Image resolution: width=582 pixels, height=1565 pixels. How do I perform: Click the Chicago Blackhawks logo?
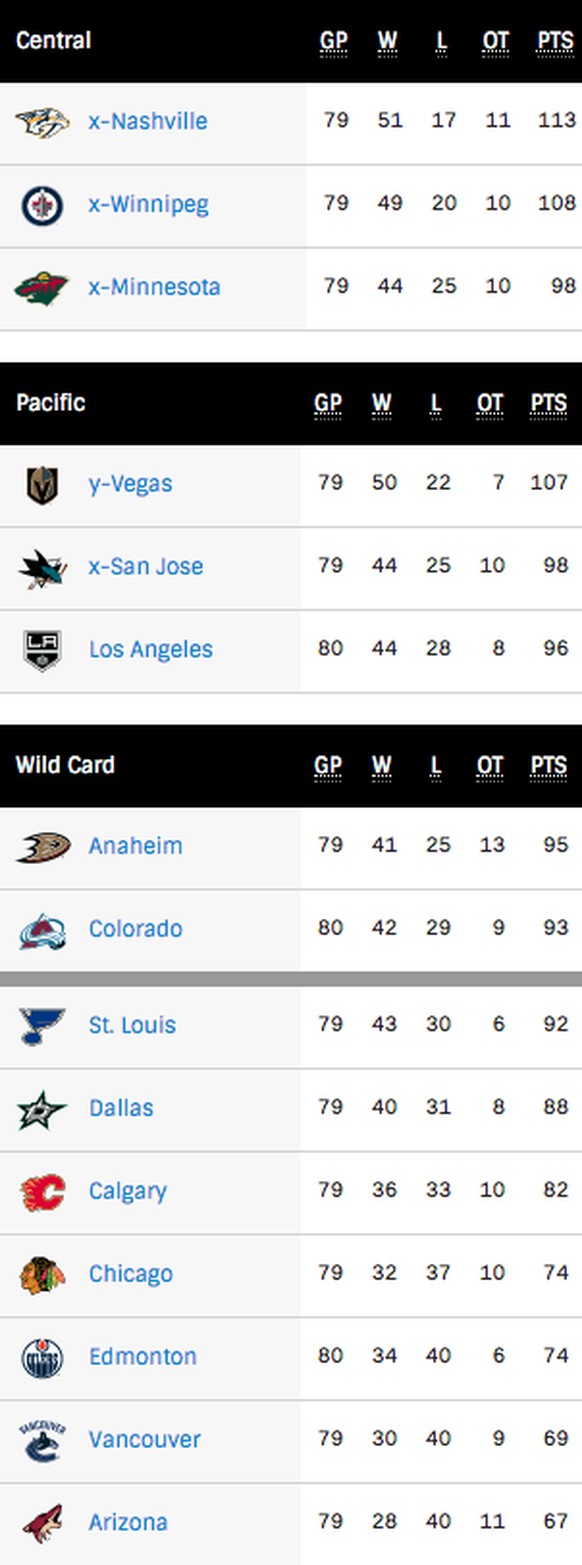pyautogui.click(x=42, y=1275)
